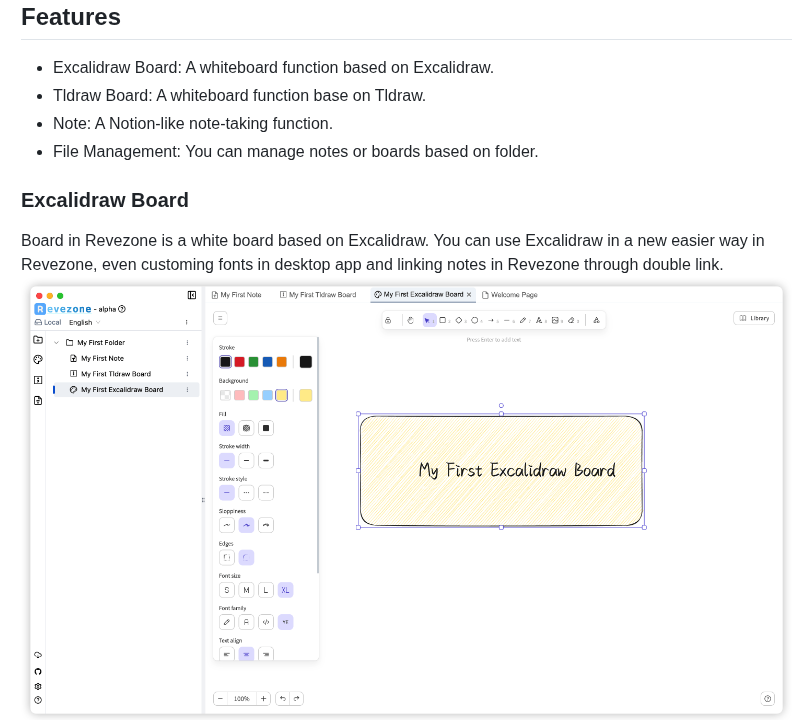Screen dimensions: 810x720
Task: Open the English language dropdown
Action: [85, 322]
